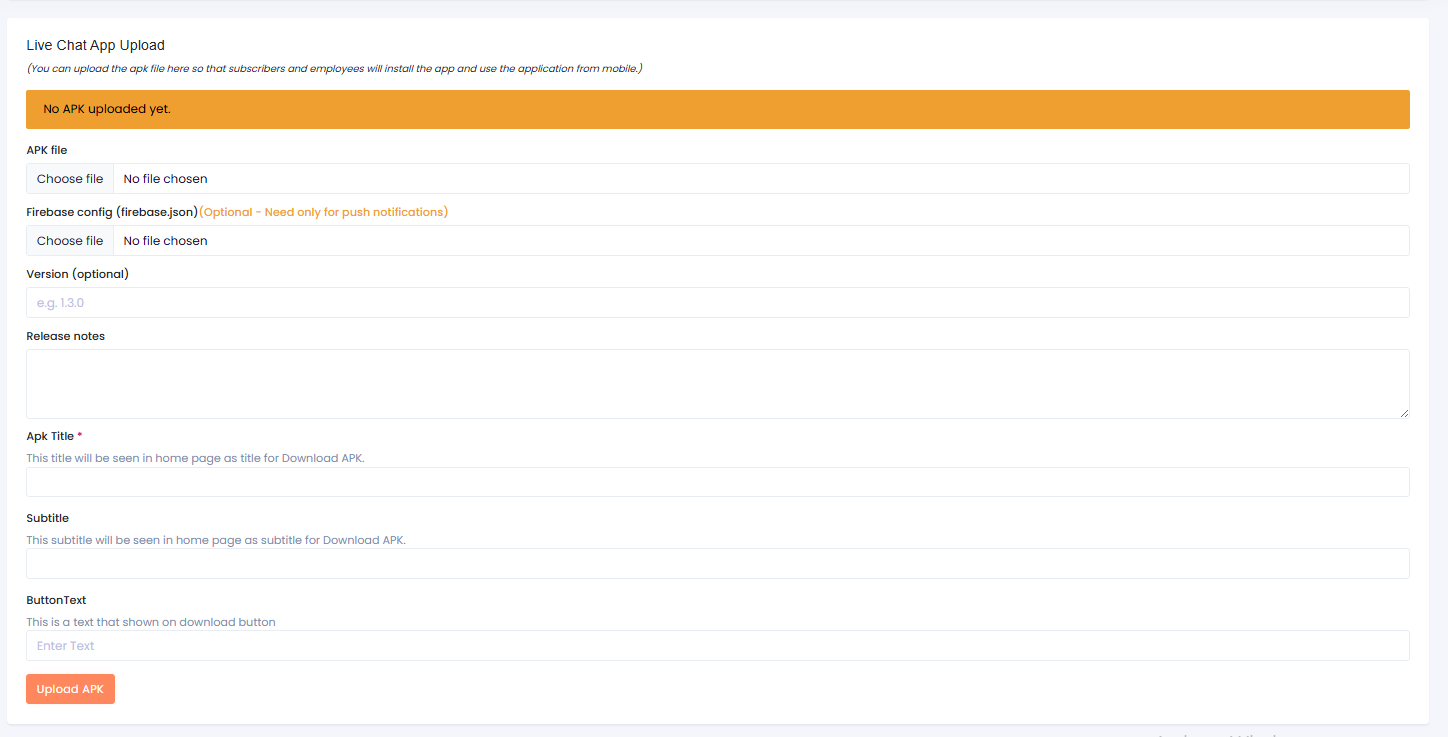Select the ButtonText 'Enter Text' field
The height and width of the screenshot is (737, 1448).
[x=717, y=646]
